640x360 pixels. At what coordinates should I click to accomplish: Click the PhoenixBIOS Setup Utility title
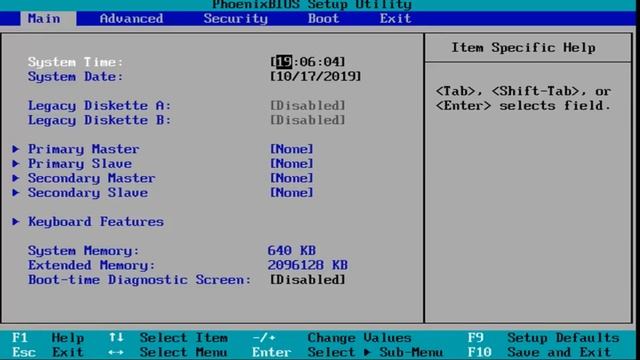click(312, 5)
